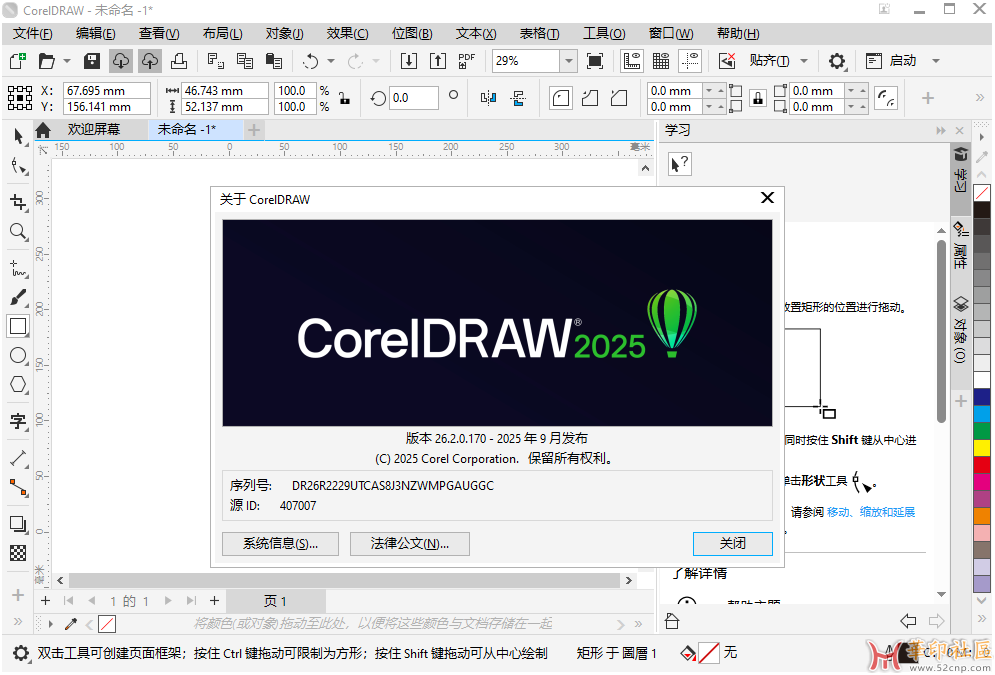
Task: Switch to the 欢迎屏幕 tab
Action: (93, 129)
